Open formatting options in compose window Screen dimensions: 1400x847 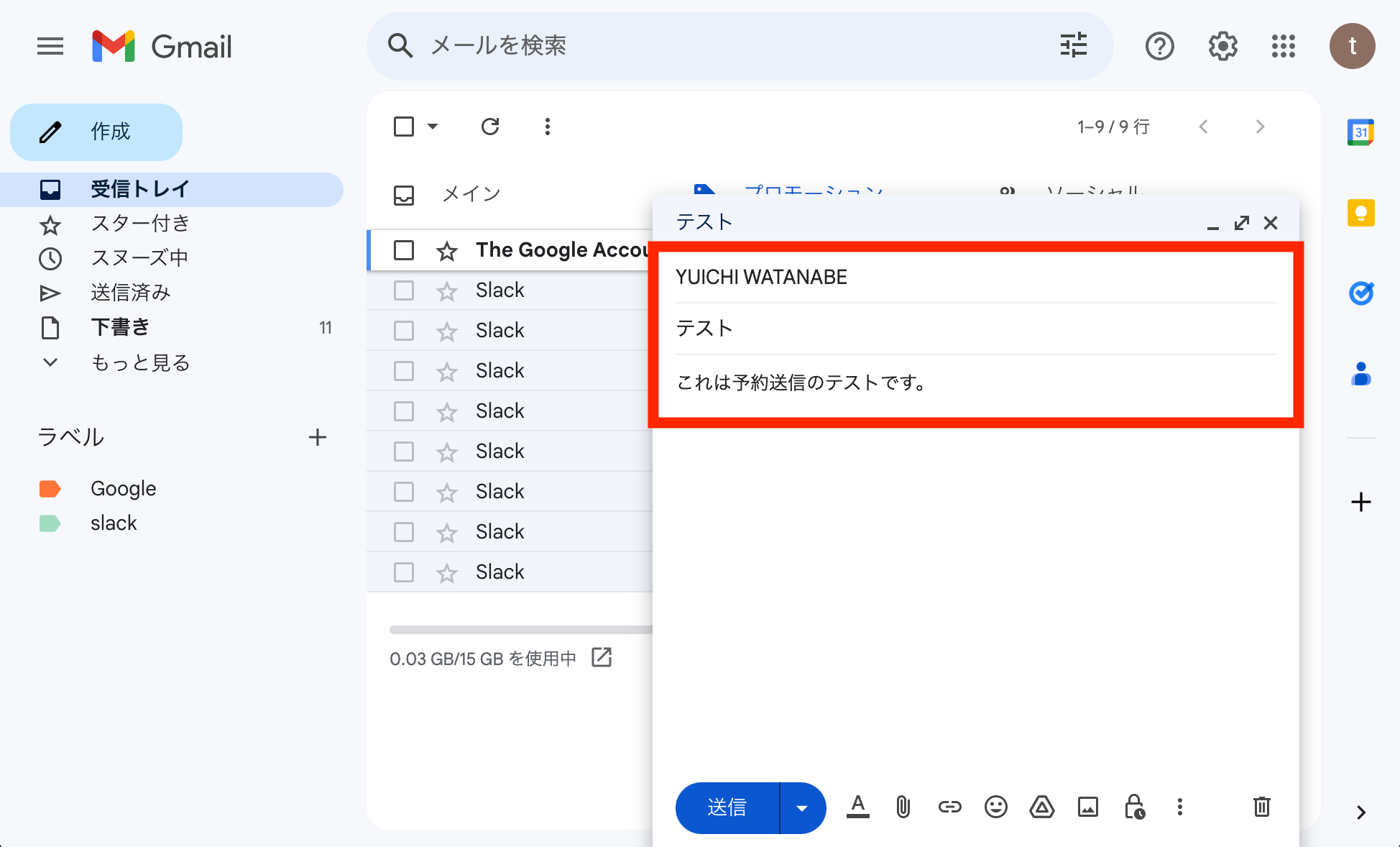coord(857,807)
